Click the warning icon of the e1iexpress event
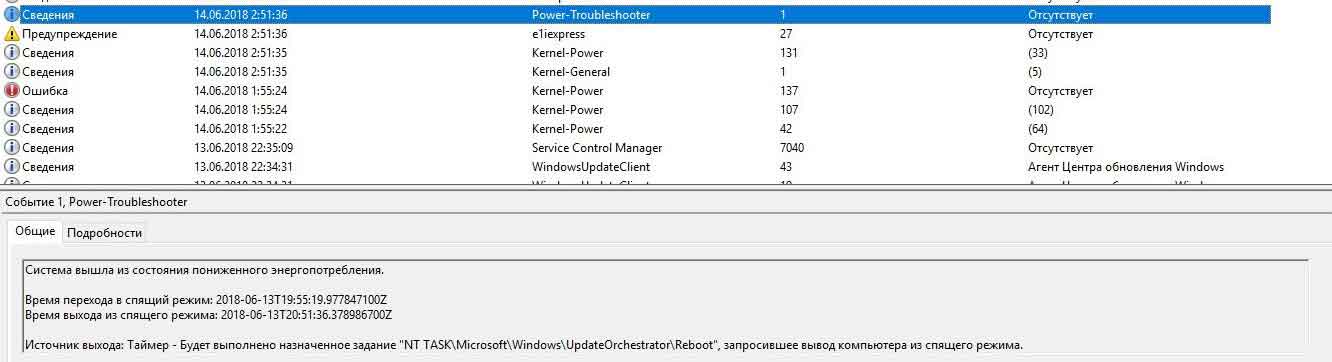 (12, 34)
